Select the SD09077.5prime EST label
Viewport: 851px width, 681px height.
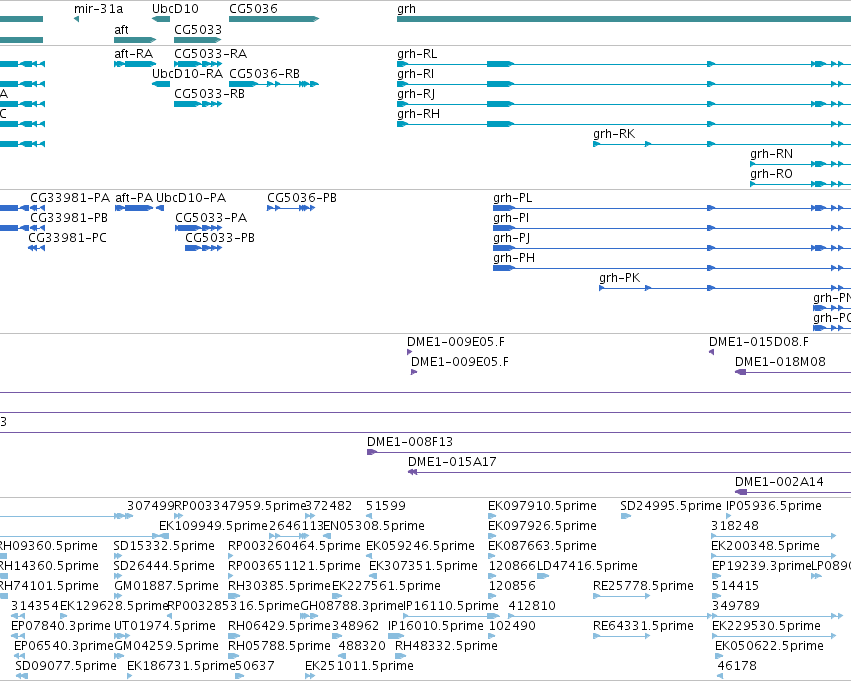[x=66, y=667]
